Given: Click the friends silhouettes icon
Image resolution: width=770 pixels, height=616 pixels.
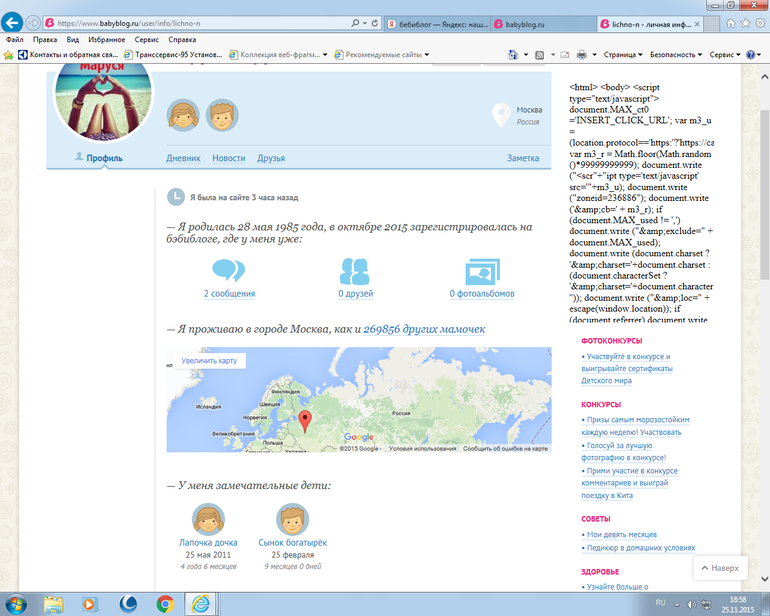Looking at the screenshot, I should (x=355, y=271).
